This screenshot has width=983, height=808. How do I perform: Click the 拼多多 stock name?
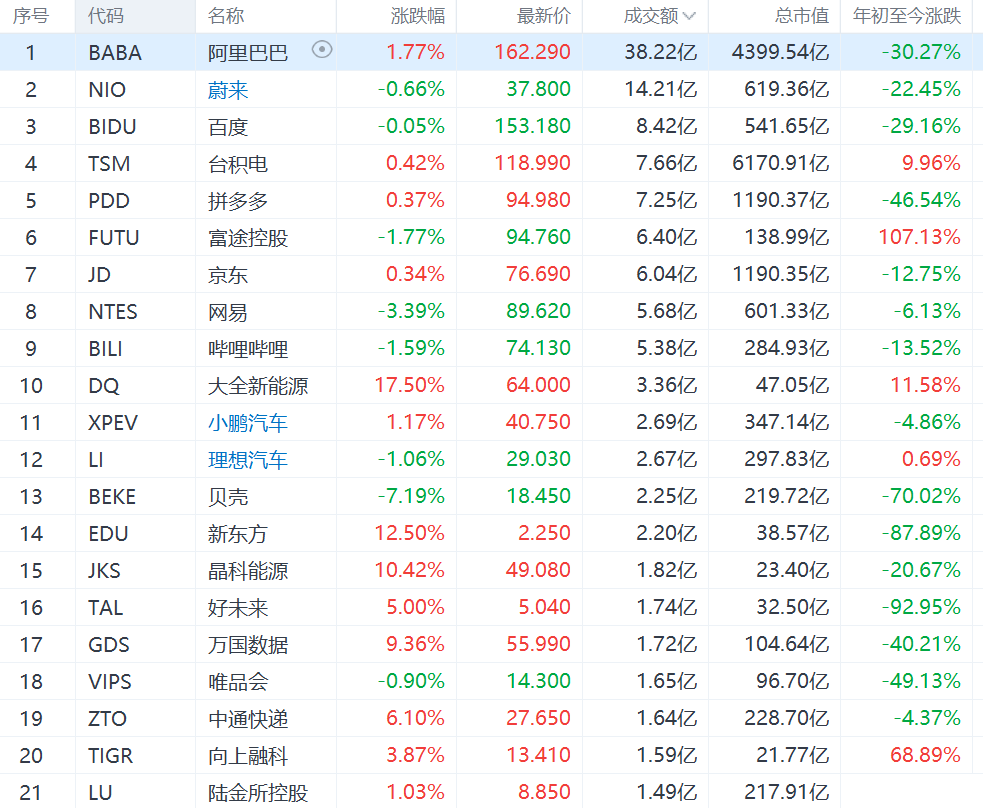pos(238,201)
